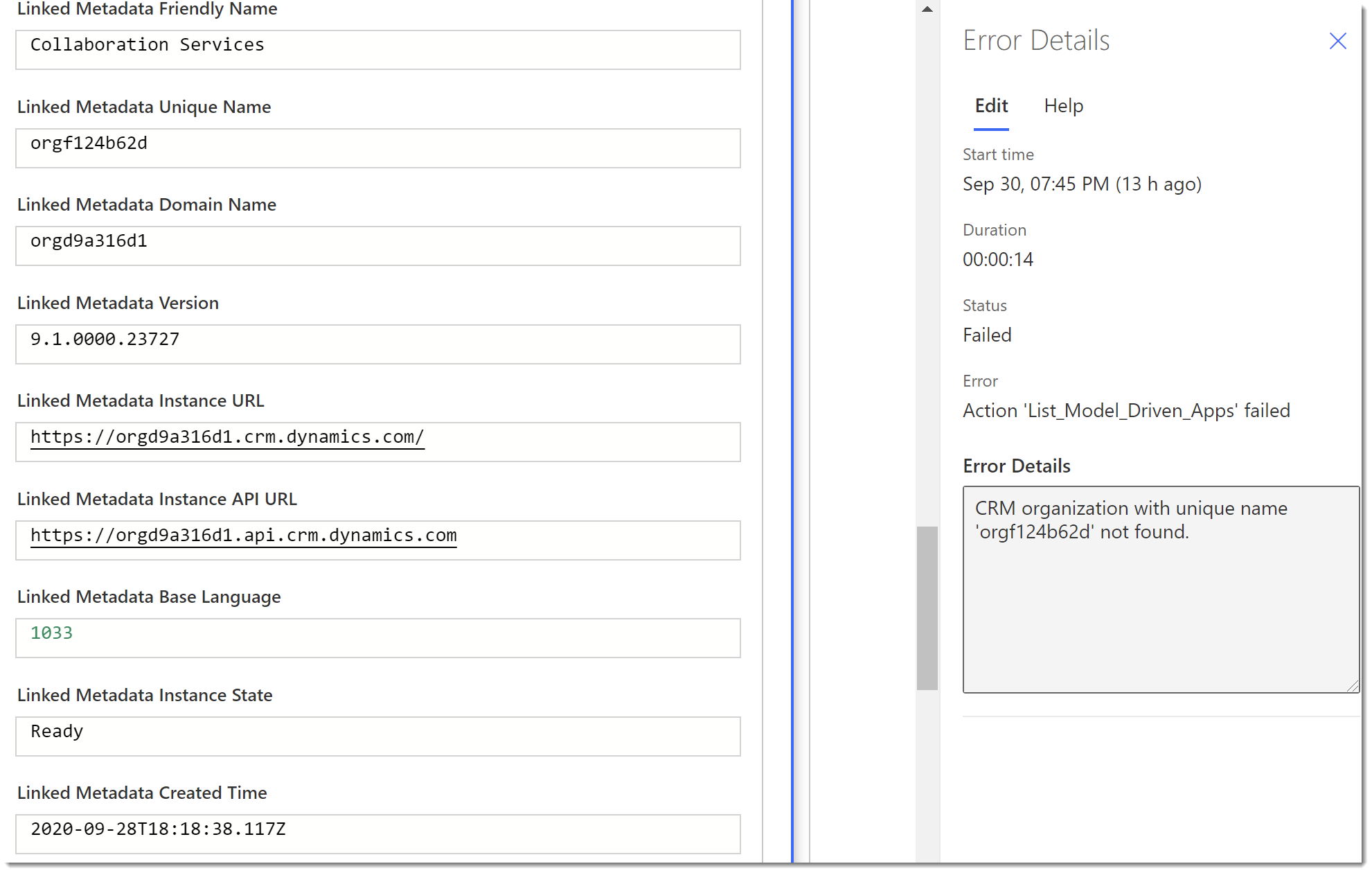Select the unique name orgf124b62d field
The image size is (1372, 873).
[x=377, y=148]
